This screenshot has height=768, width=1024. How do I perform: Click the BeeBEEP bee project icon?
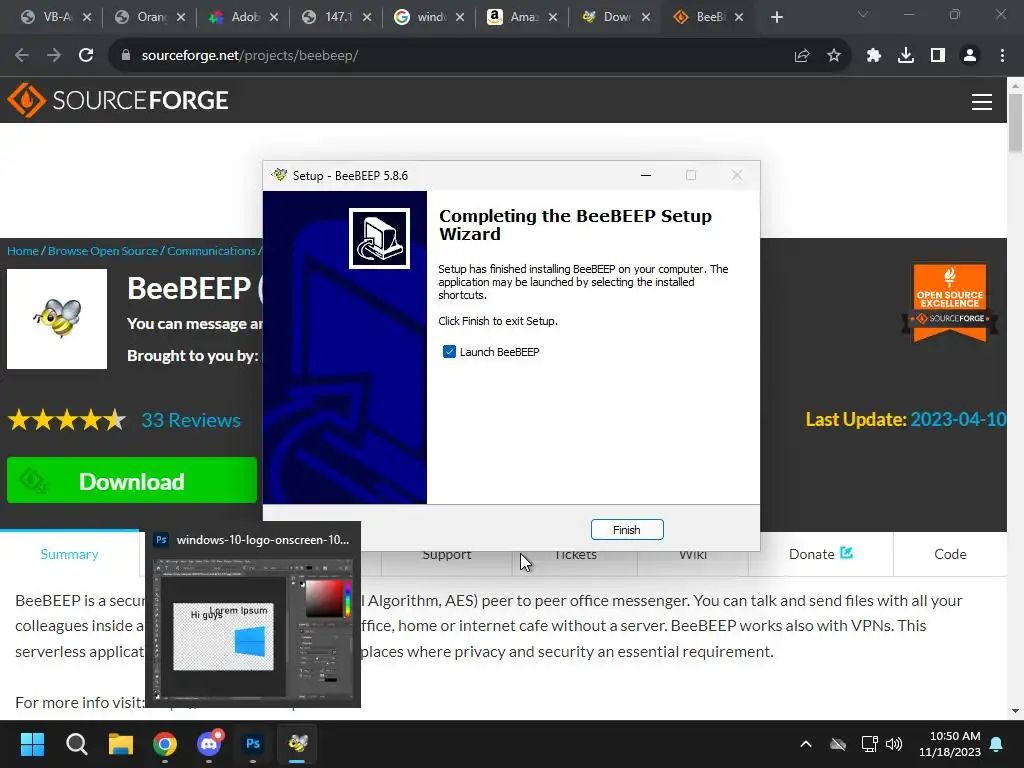point(57,319)
